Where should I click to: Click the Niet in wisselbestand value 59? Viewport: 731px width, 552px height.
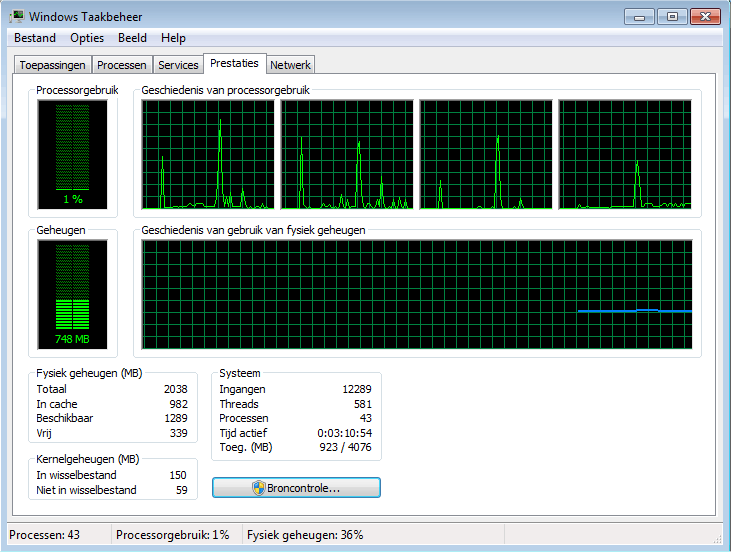(x=182, y=490)
